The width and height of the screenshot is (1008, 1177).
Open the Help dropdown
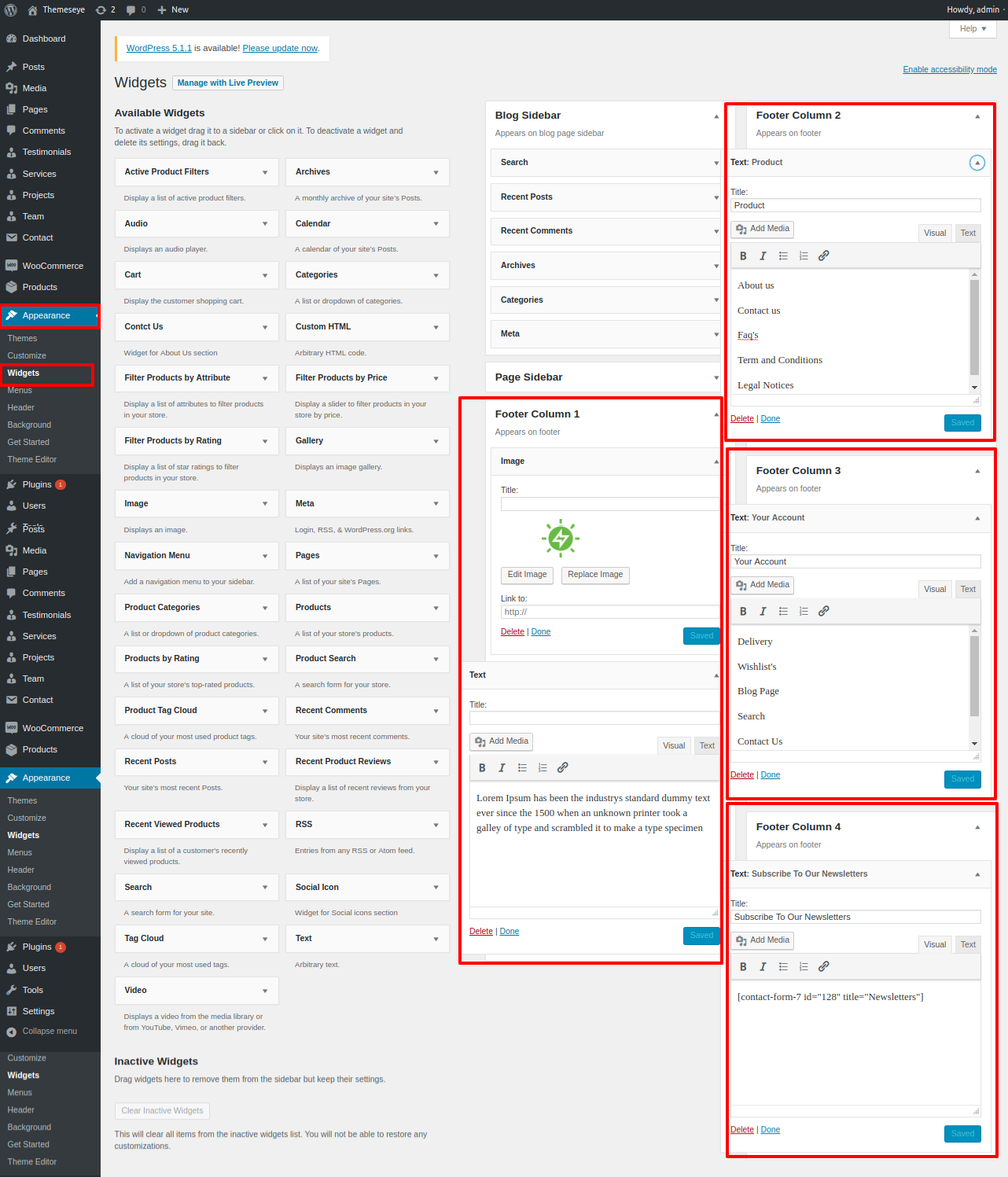click(973, 29)
